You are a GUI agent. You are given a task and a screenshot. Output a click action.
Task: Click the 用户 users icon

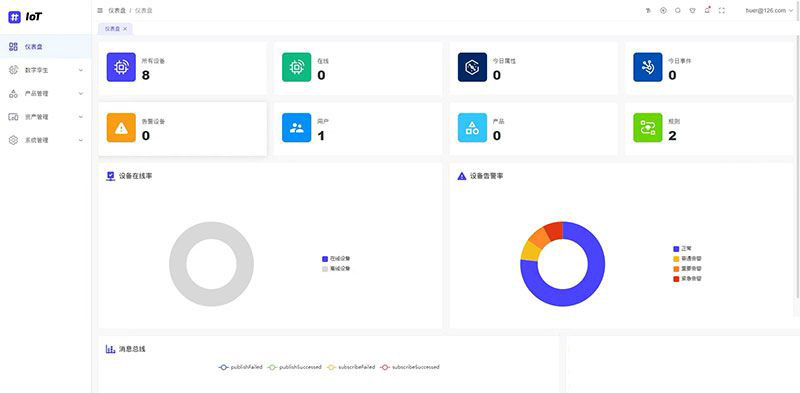click(x=296, y=128)
